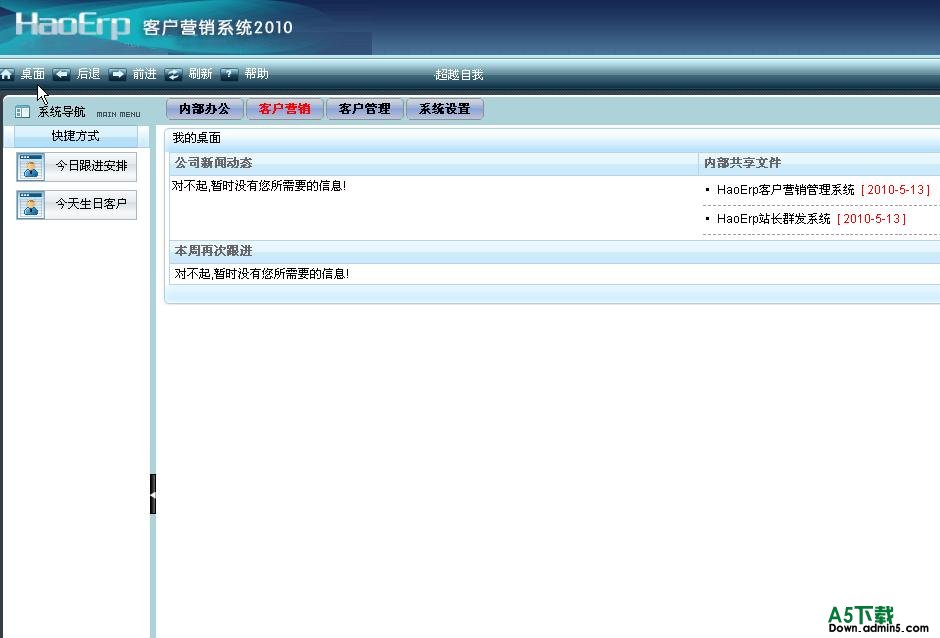Click the 我的桌面 panel title

197,139
